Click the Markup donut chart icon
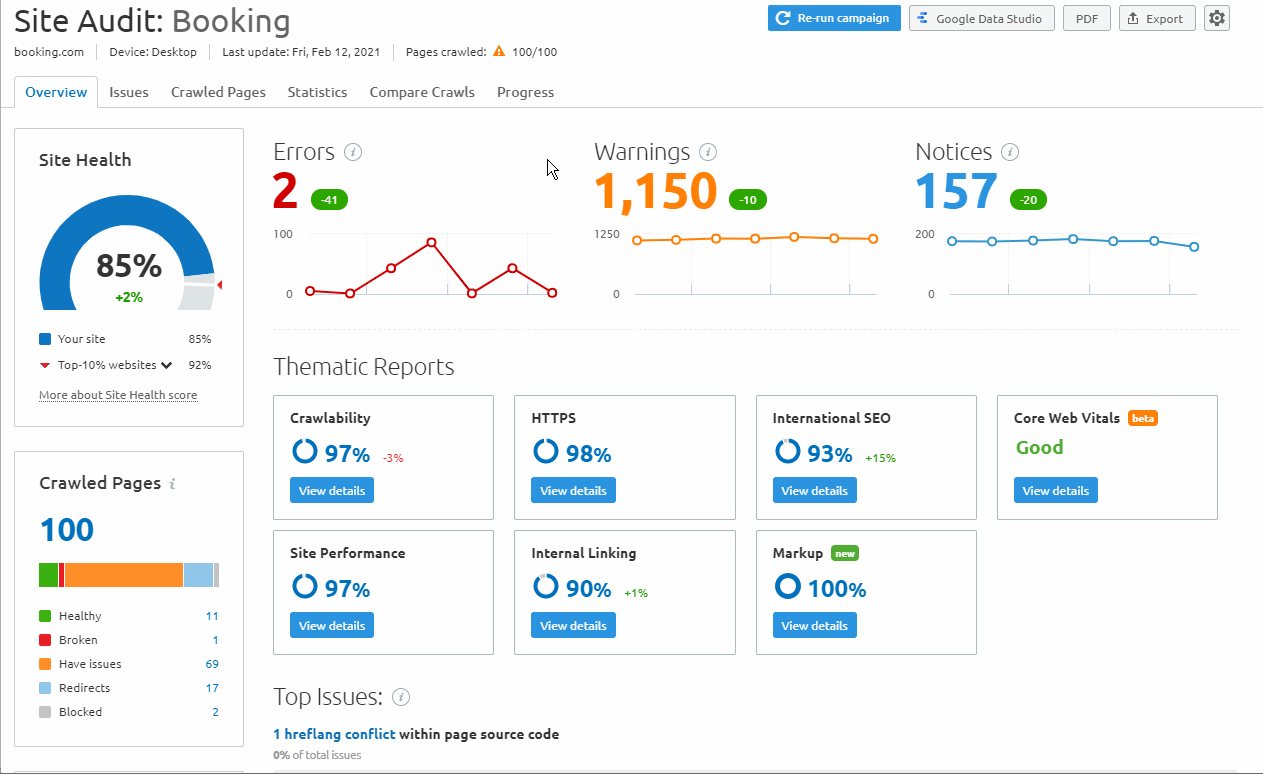 click(787, 587)
